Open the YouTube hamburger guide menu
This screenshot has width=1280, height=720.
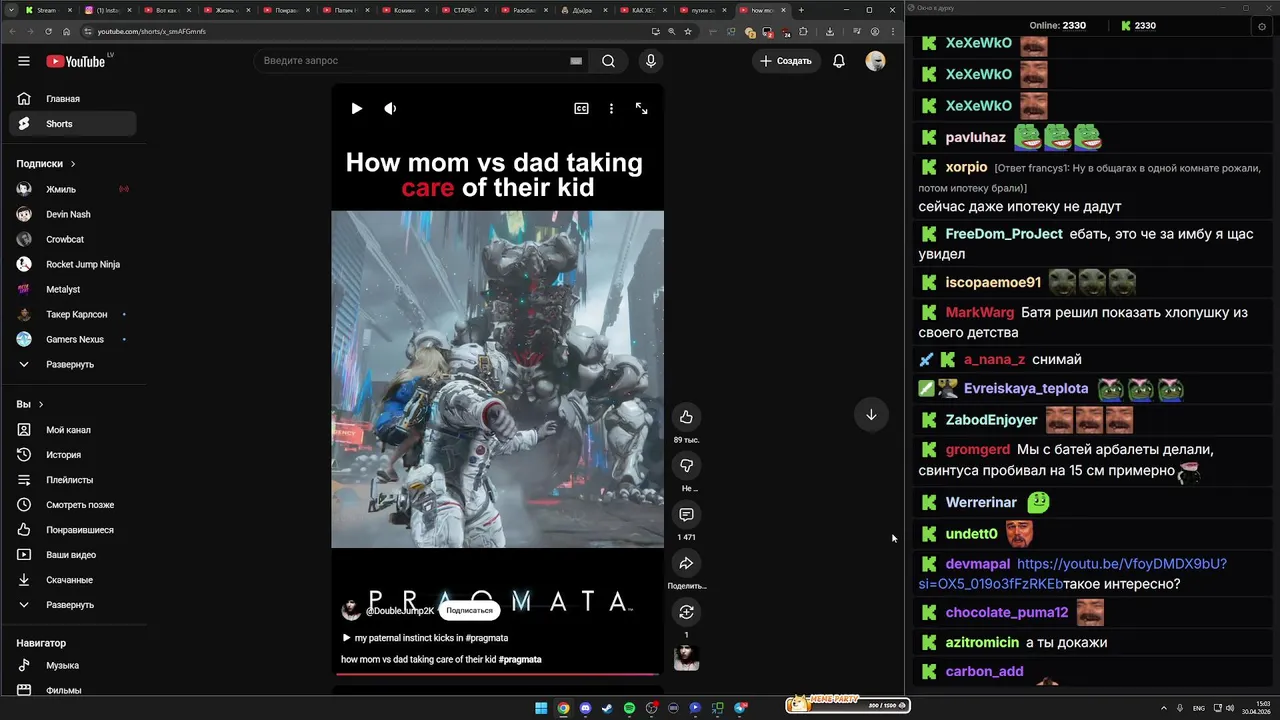pyautogui.click(x=23, y=61)
